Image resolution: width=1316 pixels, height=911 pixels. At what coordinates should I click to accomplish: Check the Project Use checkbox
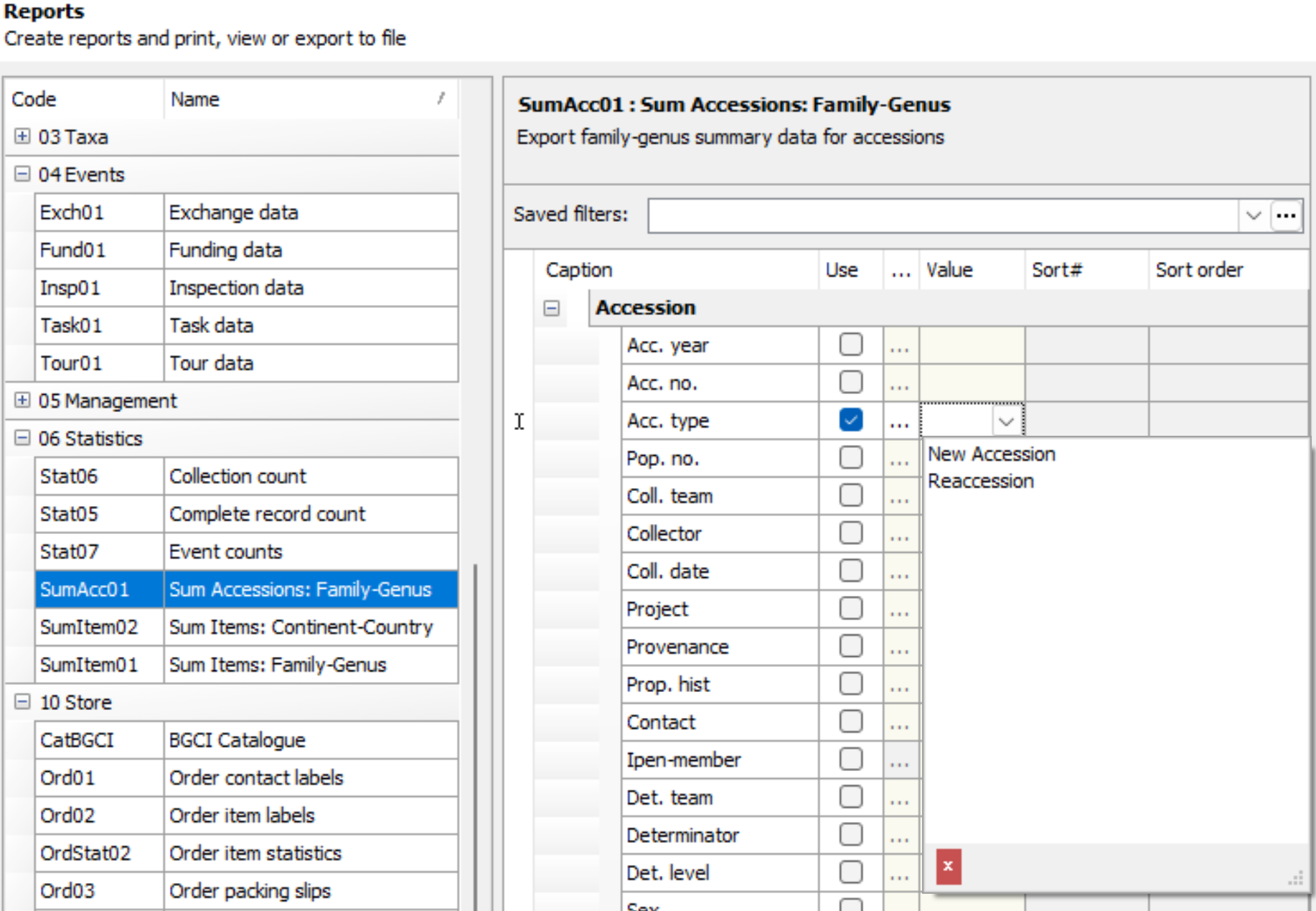pyautogui.click(x=850, y=608)
